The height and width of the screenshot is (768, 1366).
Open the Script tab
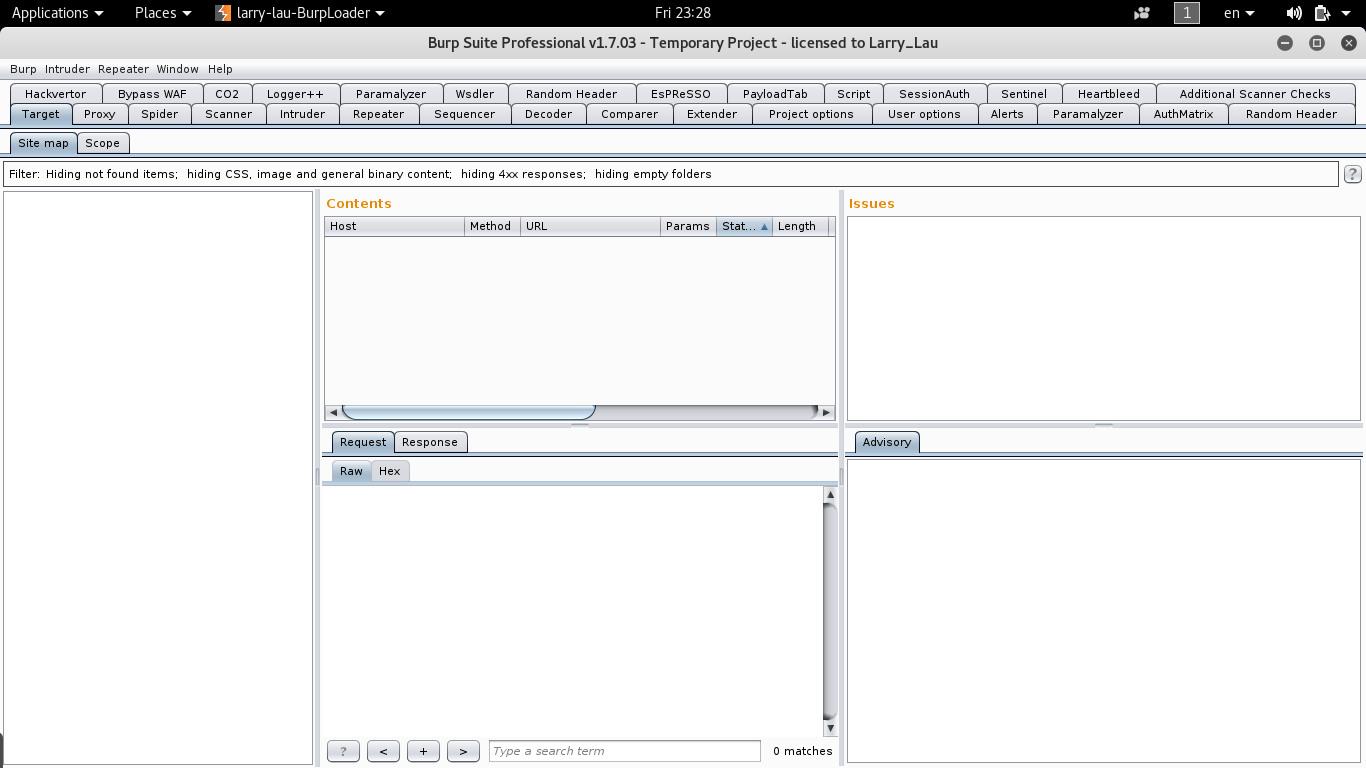[x=854, y=94]
